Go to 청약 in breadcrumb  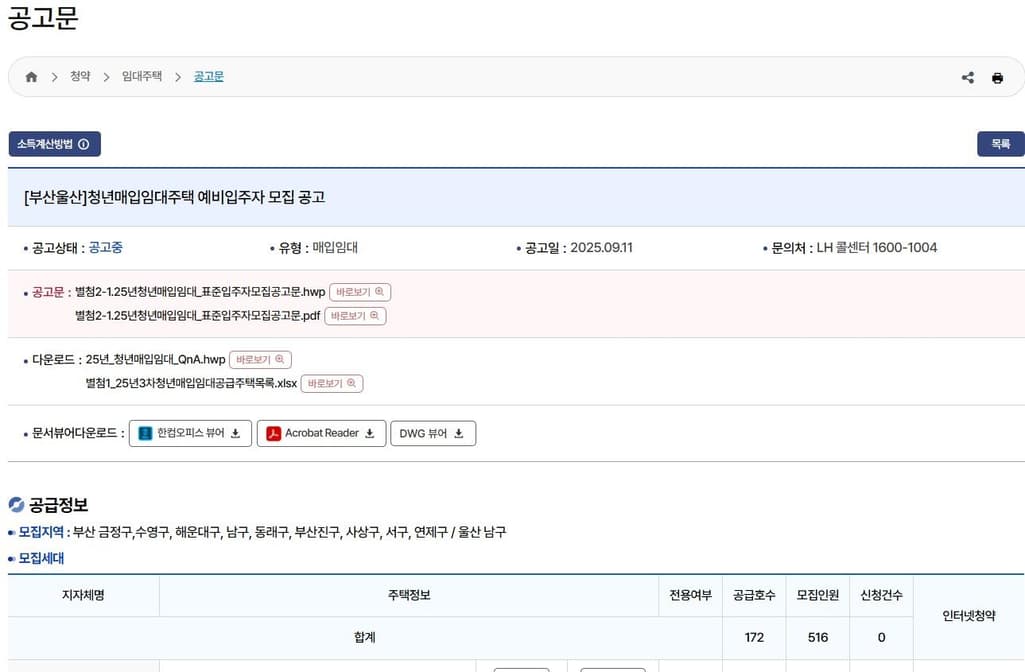click(x=80, y=77)
